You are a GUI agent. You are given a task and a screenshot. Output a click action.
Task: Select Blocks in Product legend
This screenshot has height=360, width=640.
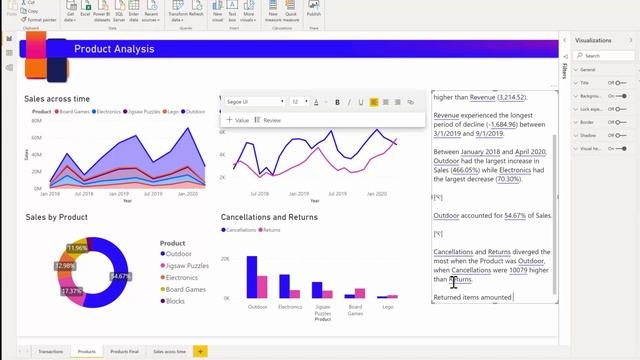172,301
